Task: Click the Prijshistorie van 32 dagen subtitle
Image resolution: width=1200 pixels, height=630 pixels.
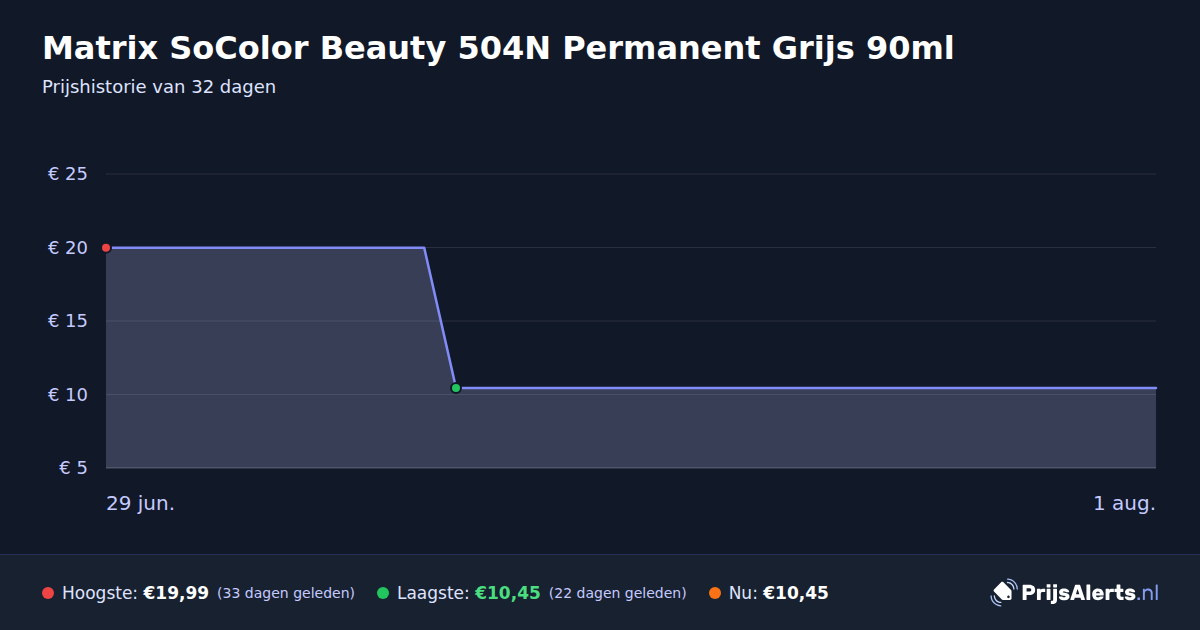Action: (x=159, y=87)
